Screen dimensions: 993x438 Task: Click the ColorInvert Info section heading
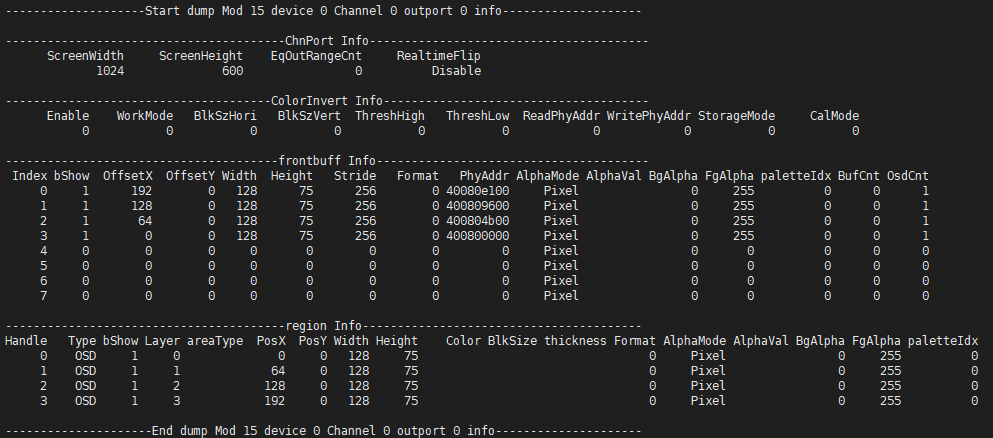[327, 101]
